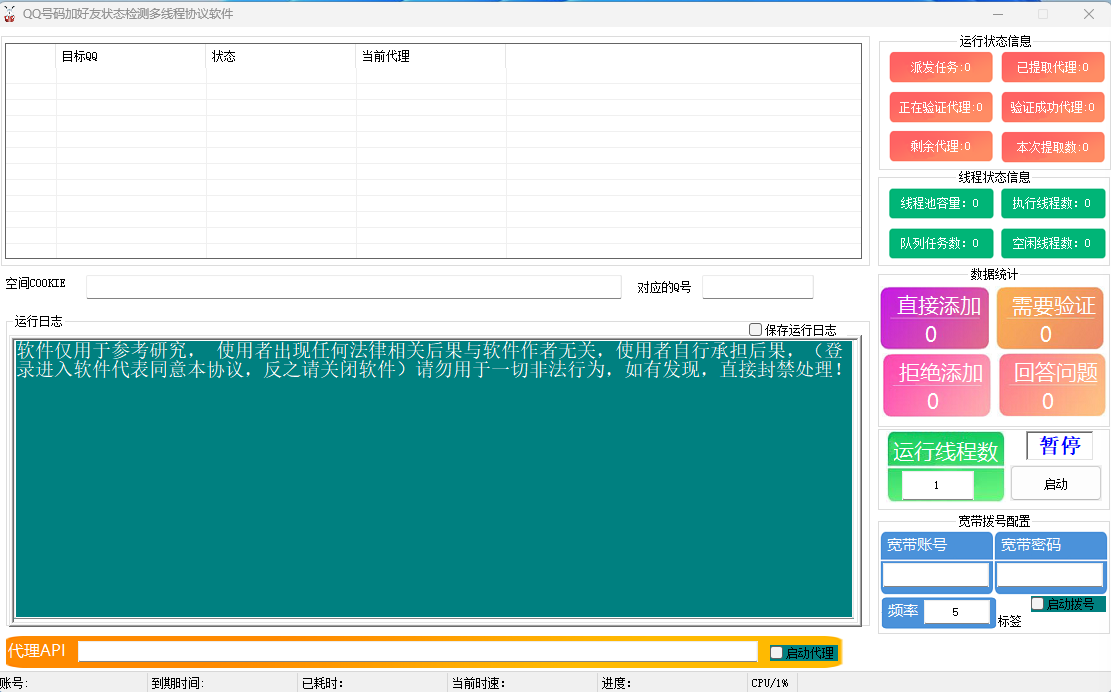Click the 当前代理 column header
Viewport: 1111px width, 692px height.
coord(430,57)
